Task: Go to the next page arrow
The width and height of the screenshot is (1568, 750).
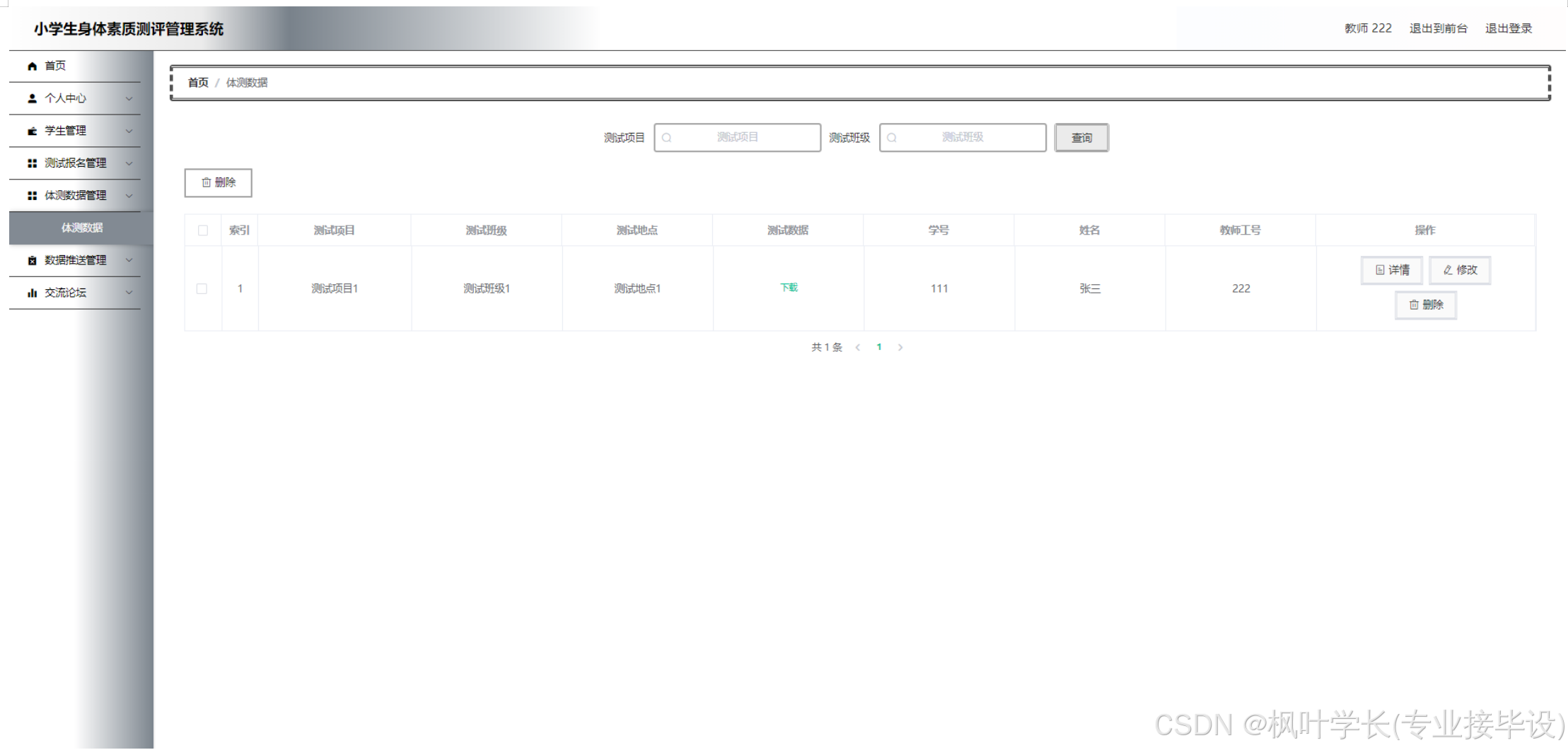Action: click(900, 347)
